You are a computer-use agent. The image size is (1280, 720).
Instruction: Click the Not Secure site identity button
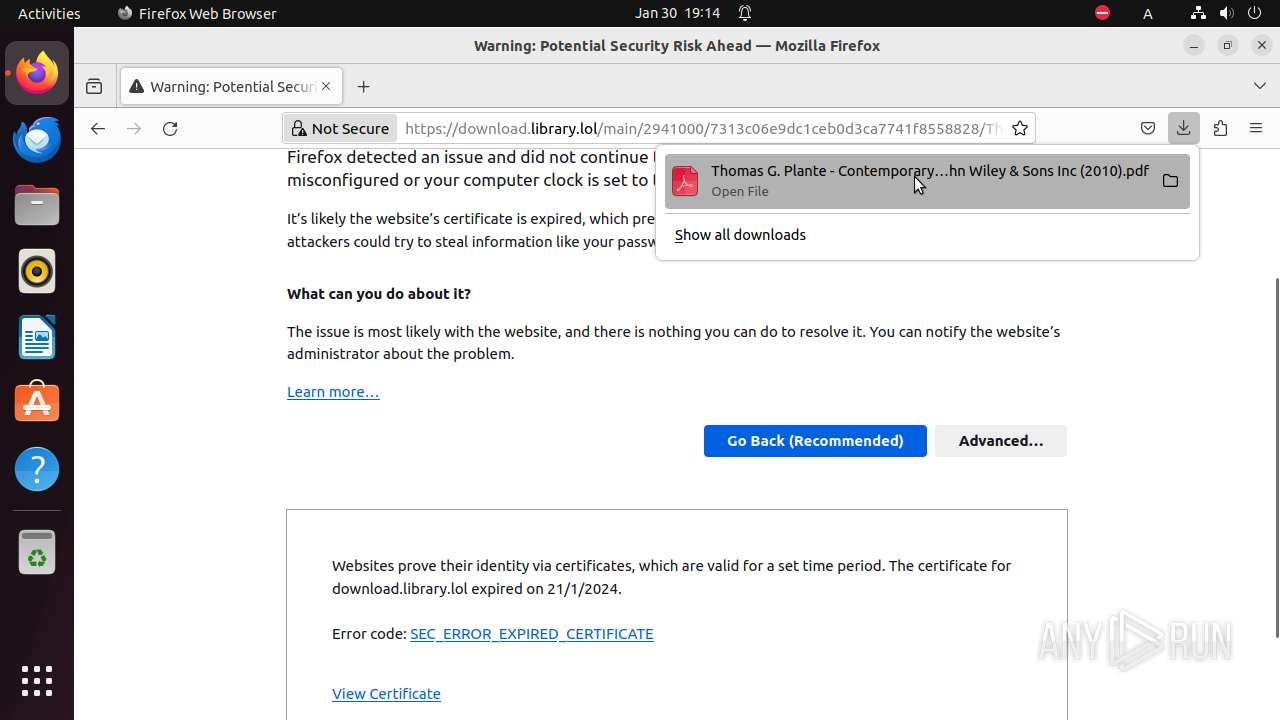click(x=341, y=128)
